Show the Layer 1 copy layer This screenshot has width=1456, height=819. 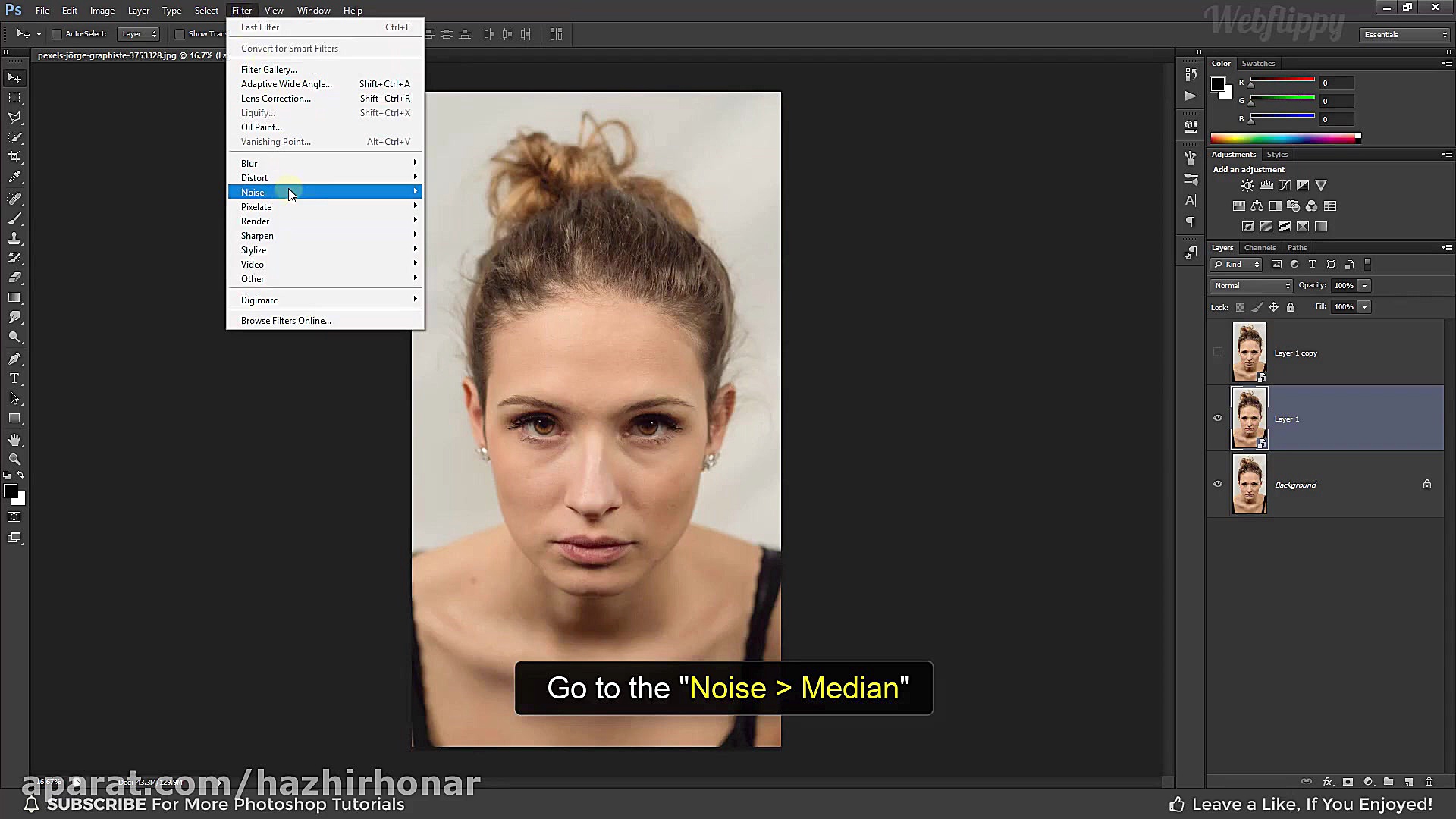coord(1218,353)
